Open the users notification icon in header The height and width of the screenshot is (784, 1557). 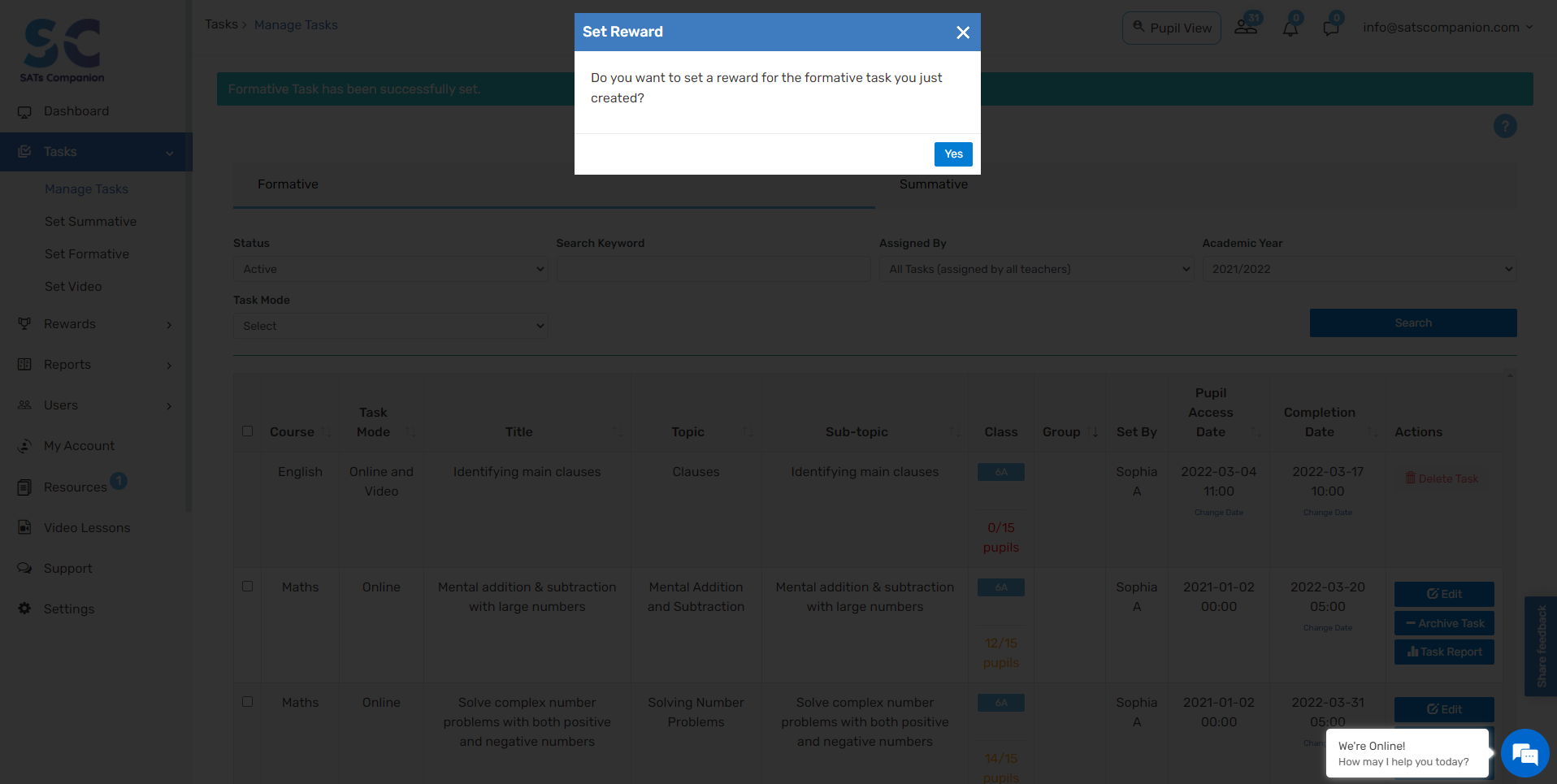tap(1247, 27)
